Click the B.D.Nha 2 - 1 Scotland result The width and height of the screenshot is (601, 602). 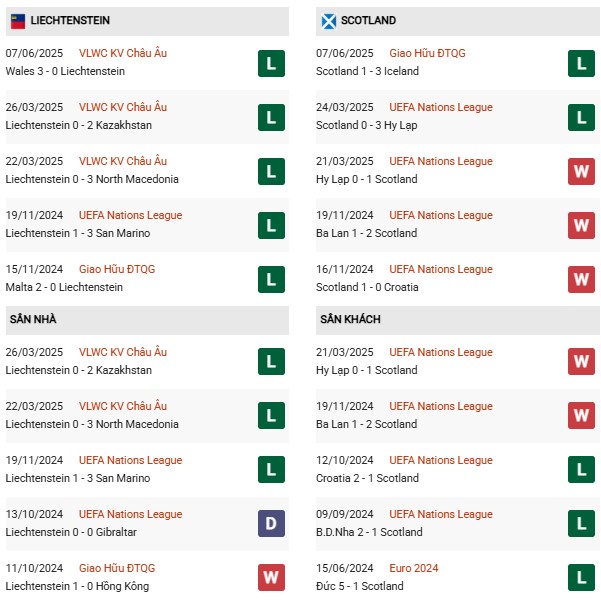click(x=369, y=532)
